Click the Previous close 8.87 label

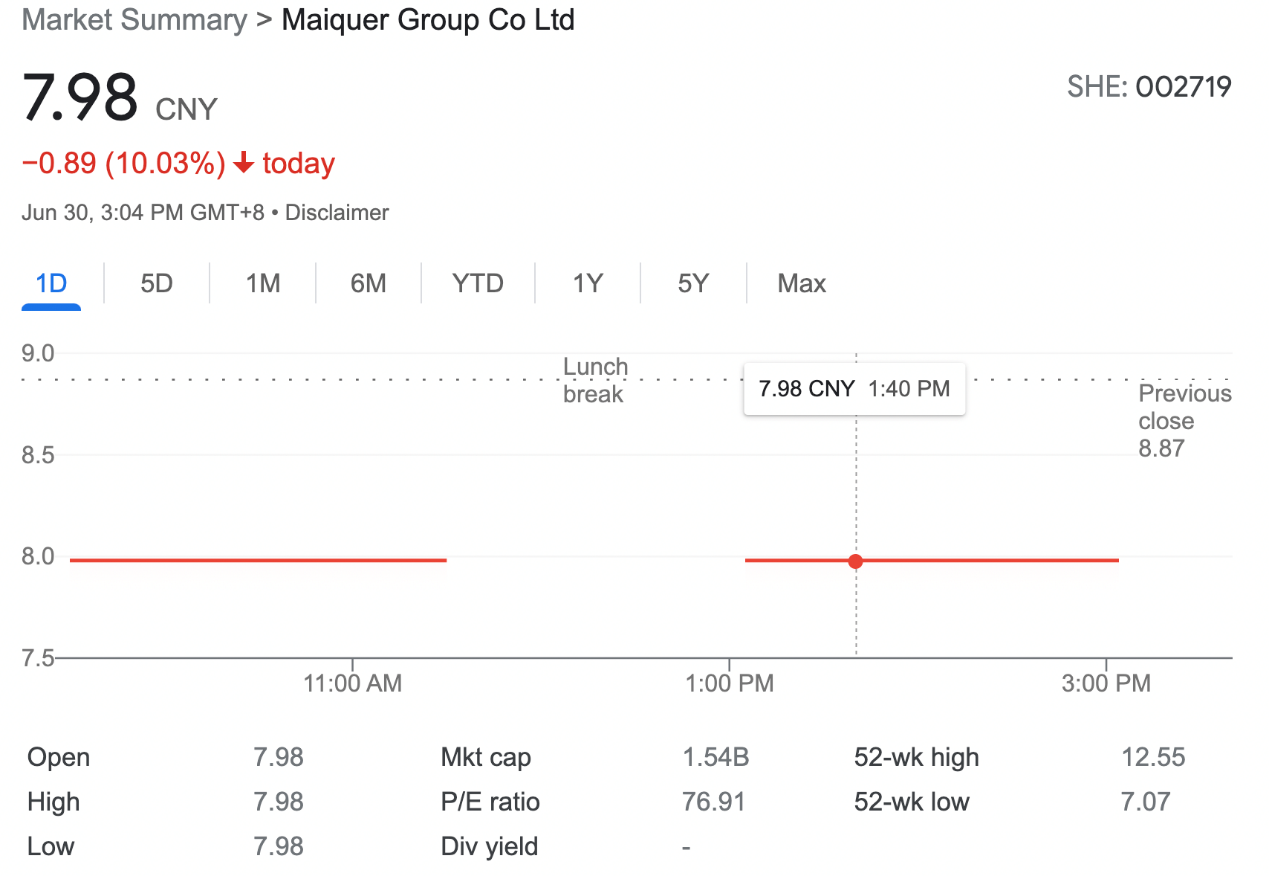tap(1185, 421)
